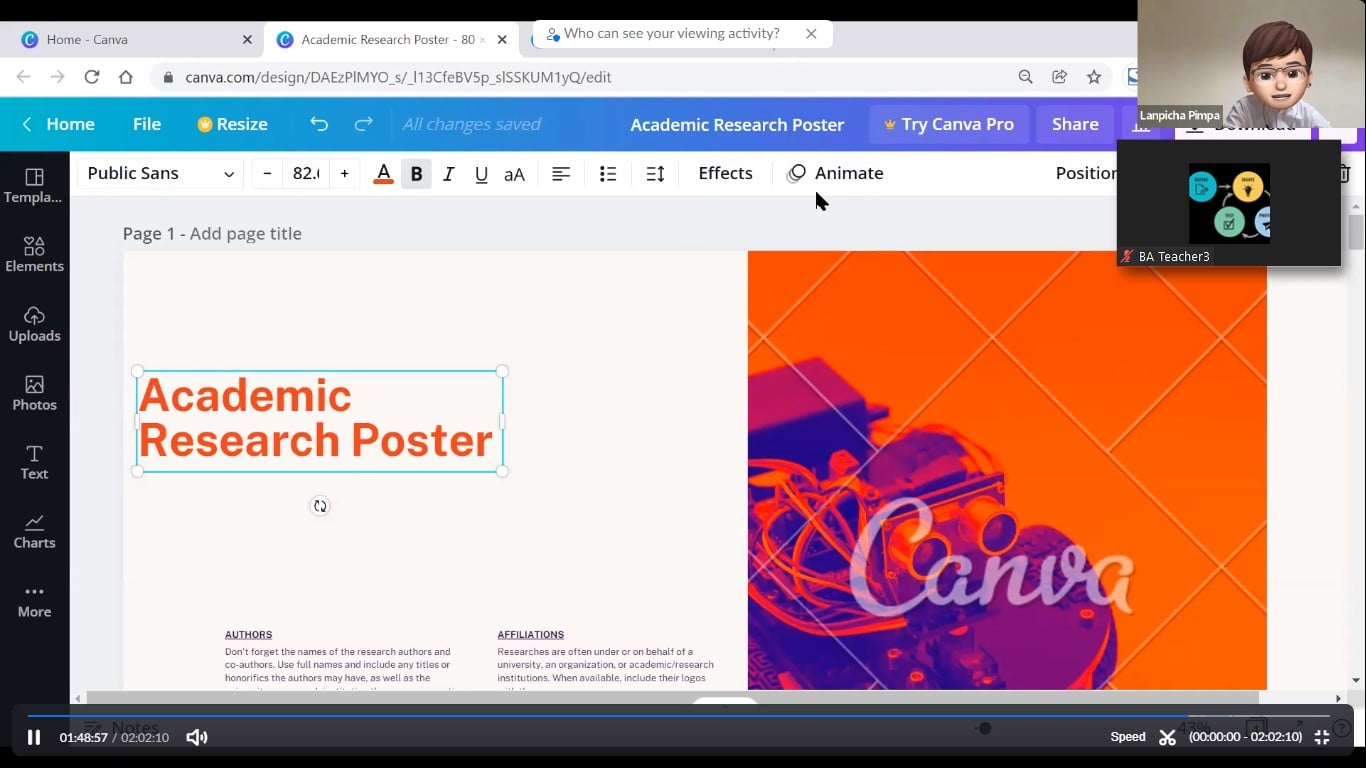Toggle italic formatting
This screenshot has height=768, width=1366.
(449, 174)
